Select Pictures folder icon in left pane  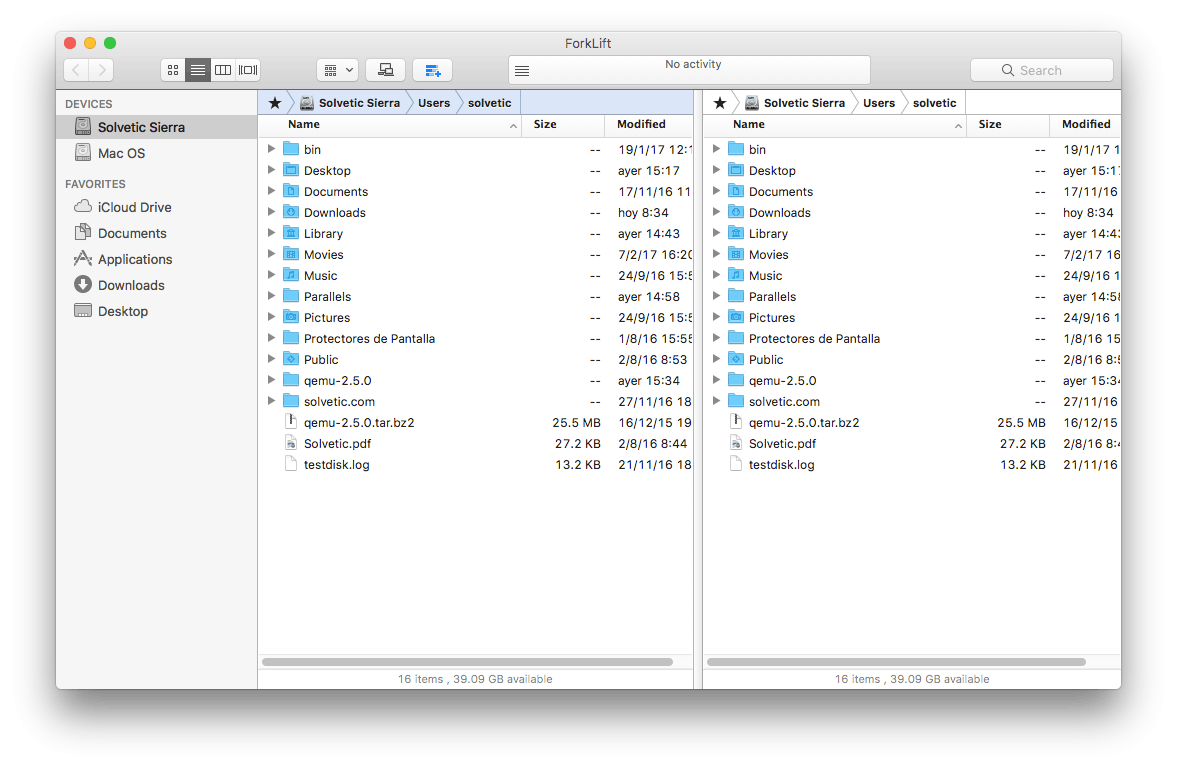(x=290, y=317)
